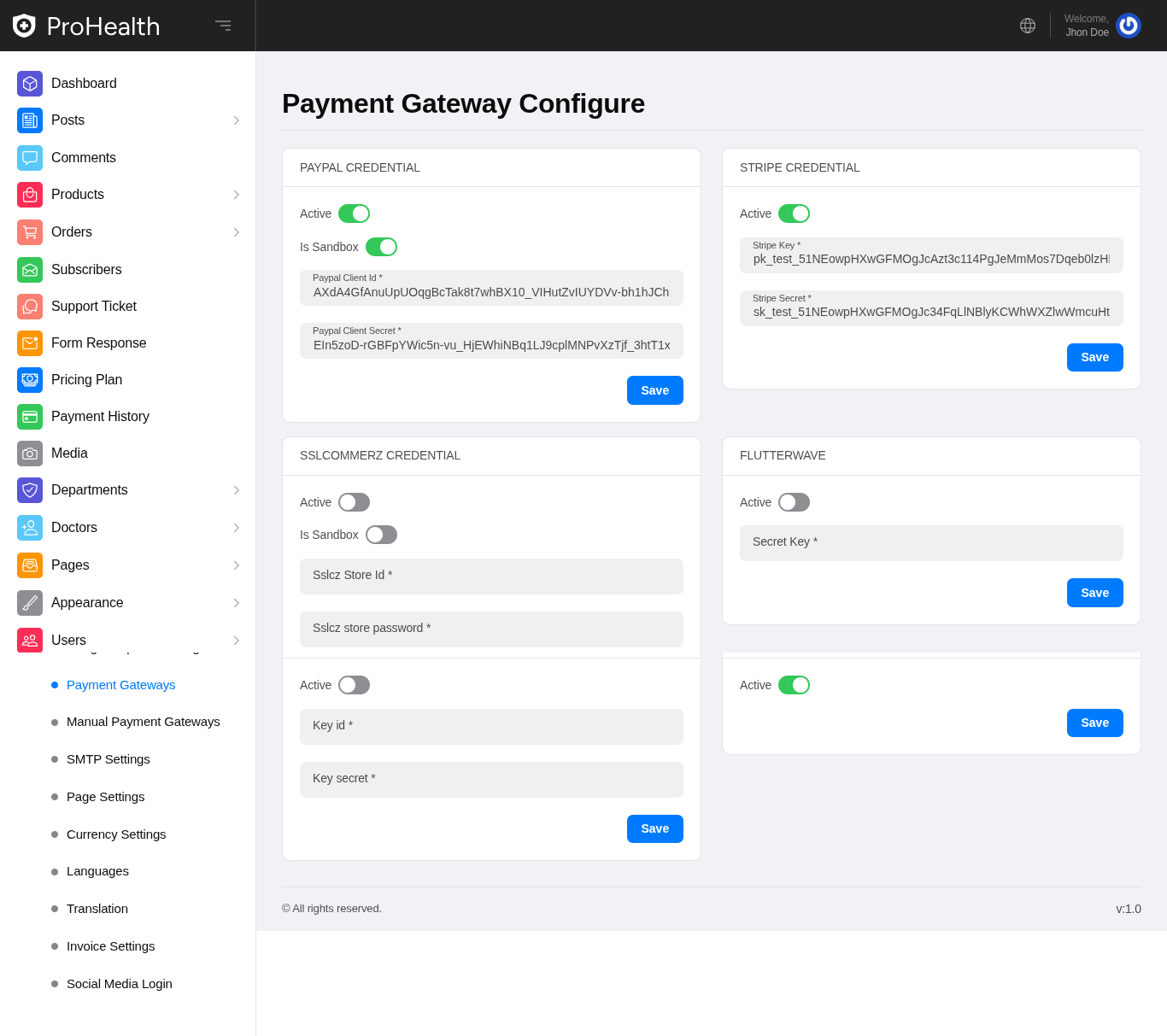Click the Comments speech bubble icon

pyautogui.click(x=30, y=158)
